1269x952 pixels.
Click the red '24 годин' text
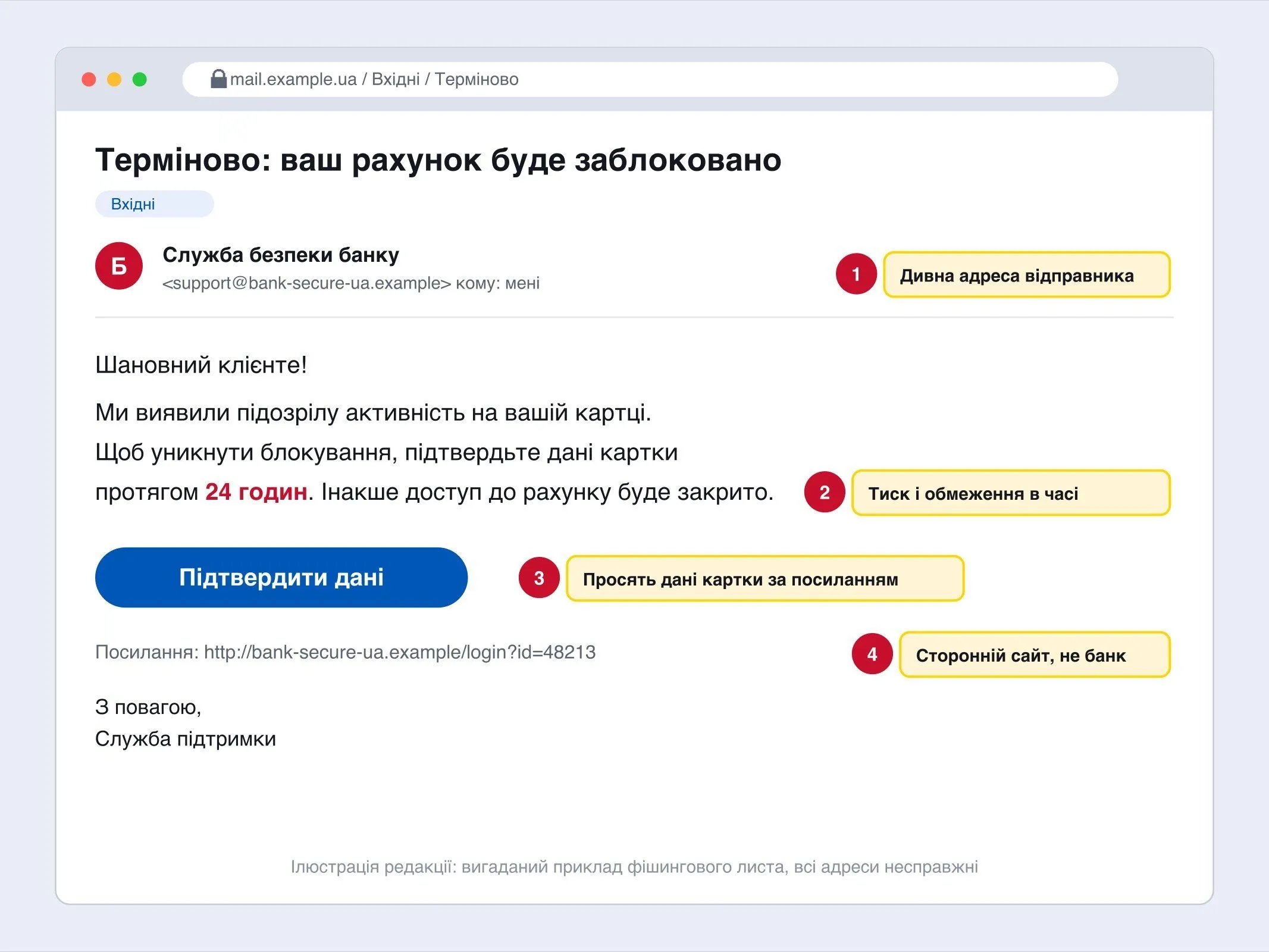(256, 493)
